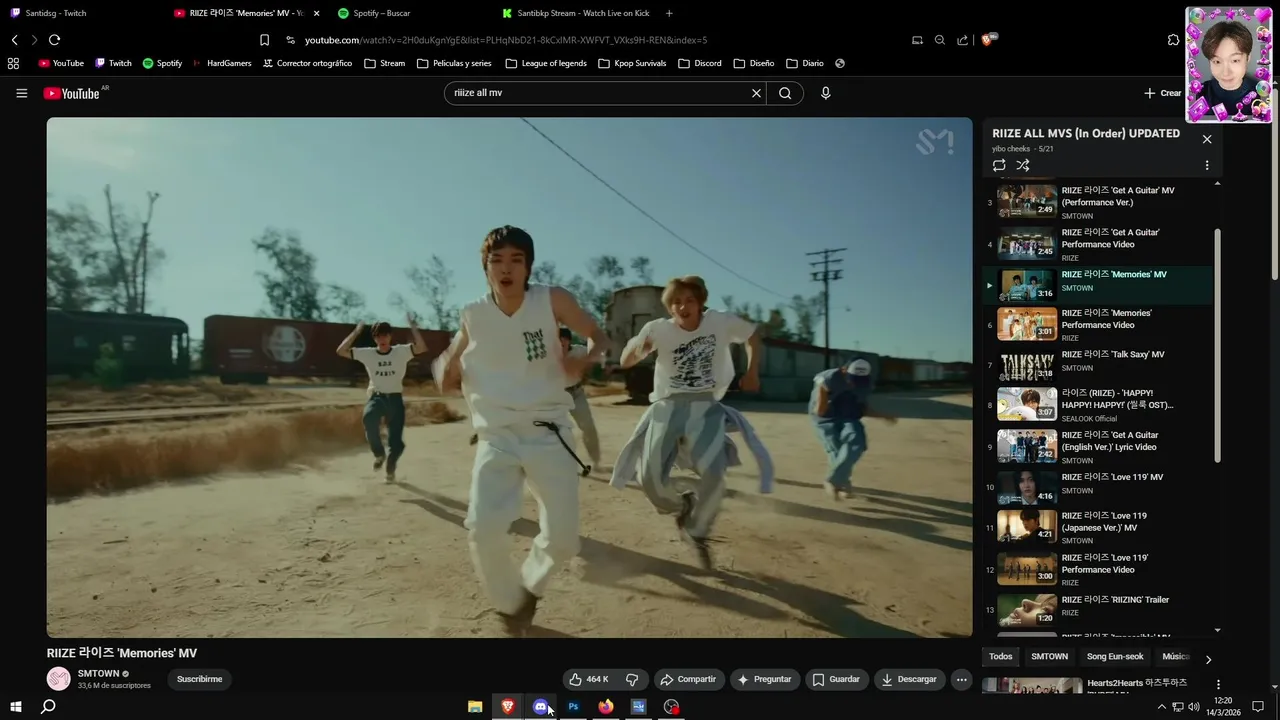
Task: Like the video with 464 K likes
Action: click(x=589, y=679)
